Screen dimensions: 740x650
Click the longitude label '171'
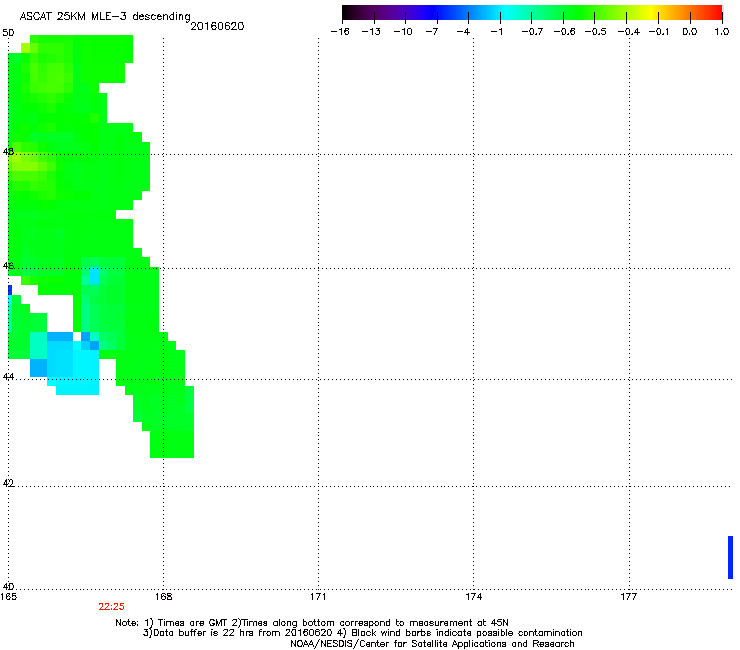pyautogui.click(x=318, y=597)
